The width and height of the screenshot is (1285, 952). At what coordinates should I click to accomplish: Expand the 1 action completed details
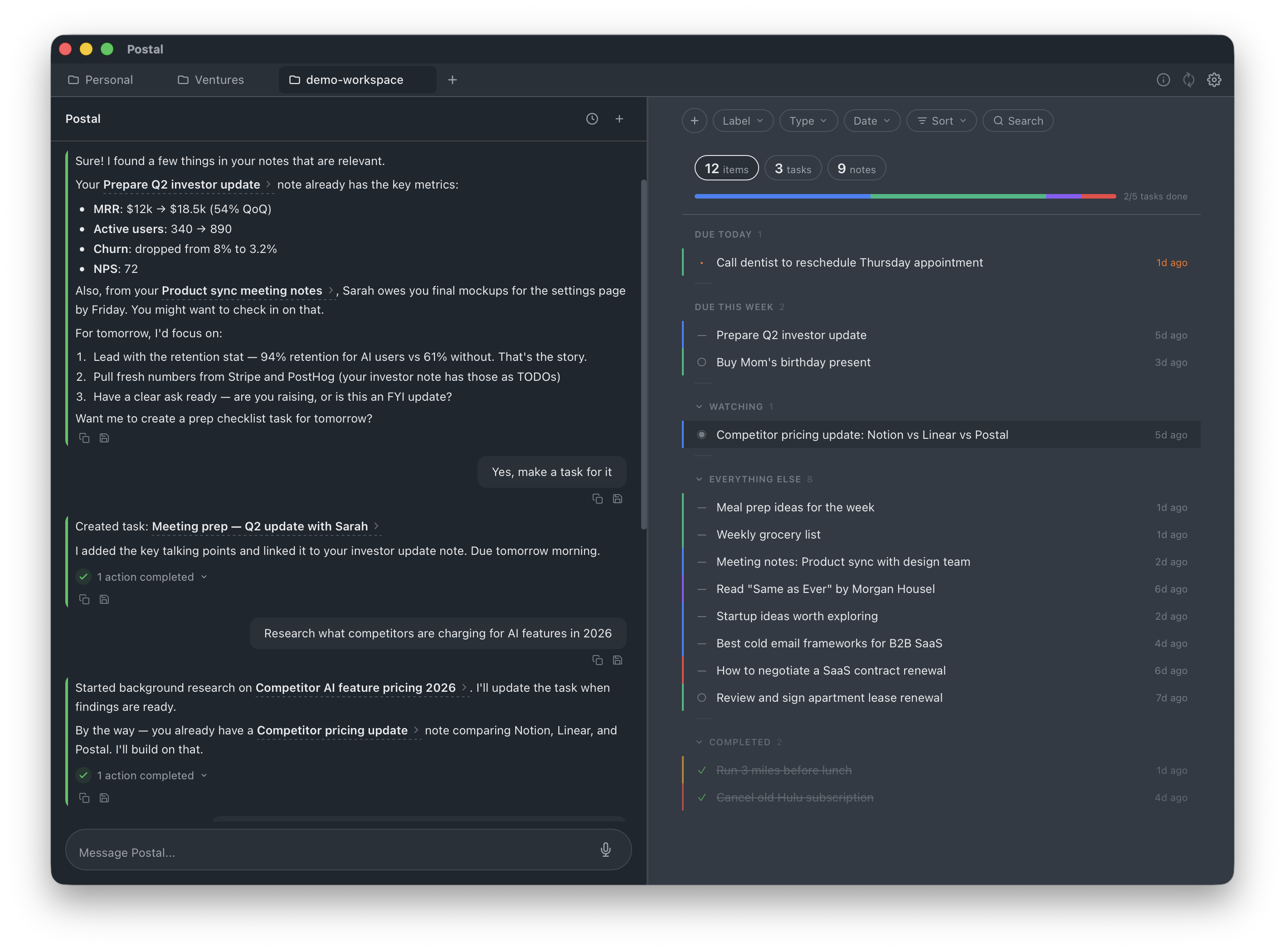(204, 576)
